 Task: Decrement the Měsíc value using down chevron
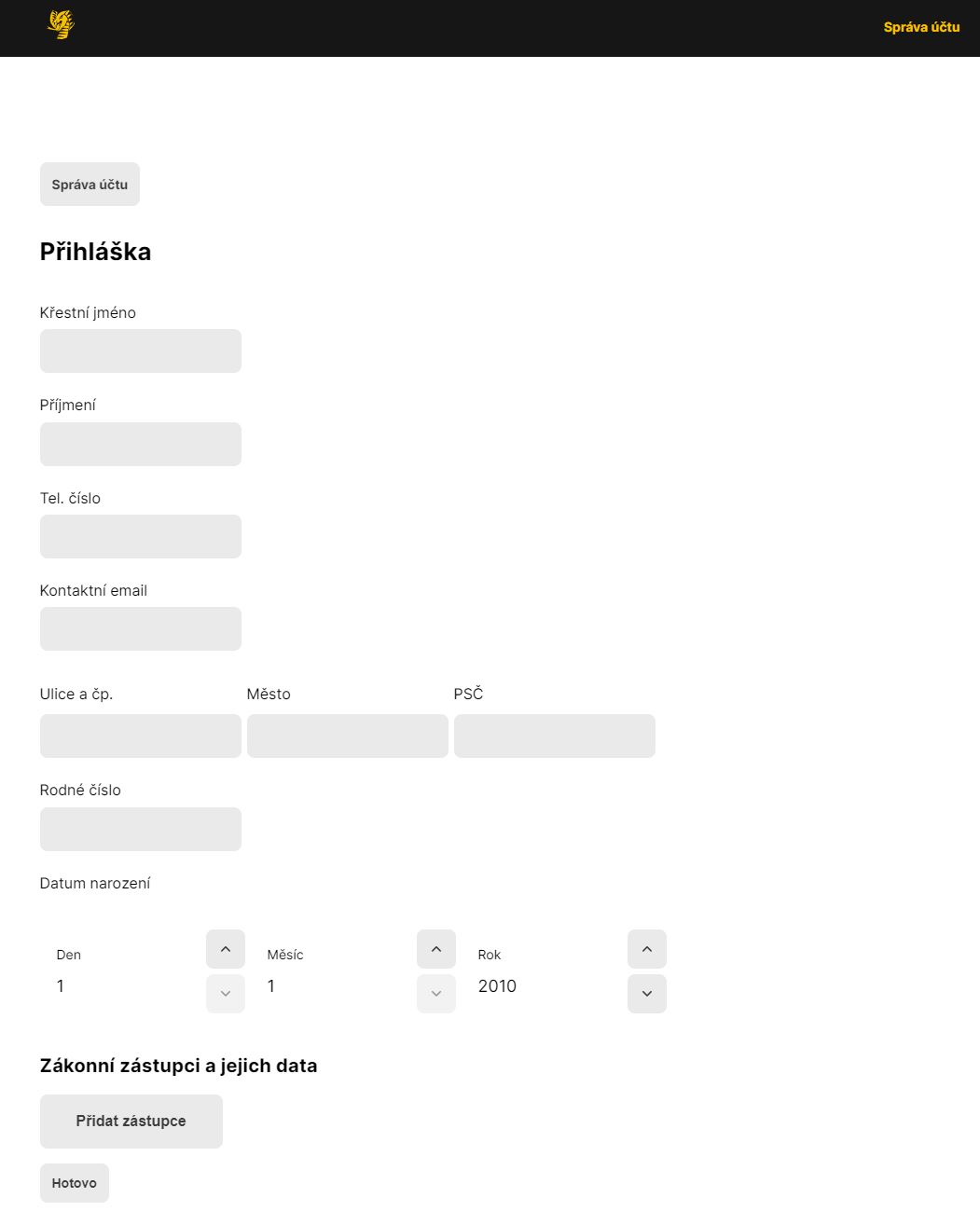pyautogui.click(x=435, y=994)
